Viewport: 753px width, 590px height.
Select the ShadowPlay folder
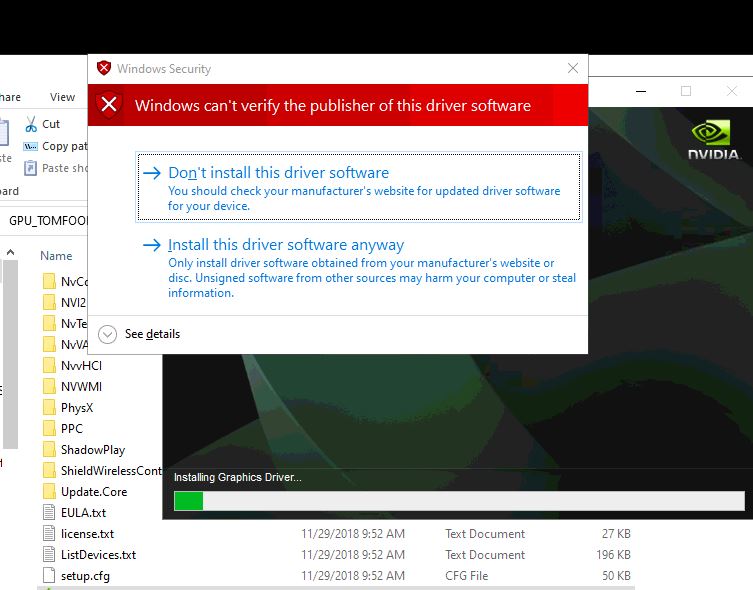click(x=93, y=450)
